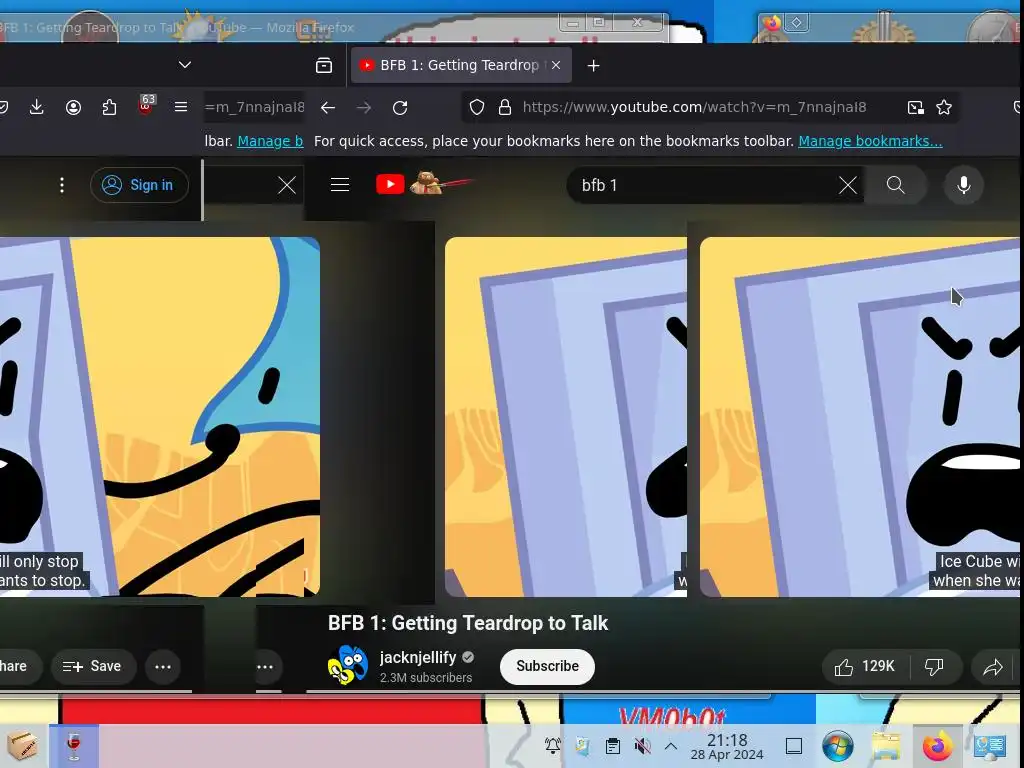Open the jacknjellify channel name link

[418, 657]
